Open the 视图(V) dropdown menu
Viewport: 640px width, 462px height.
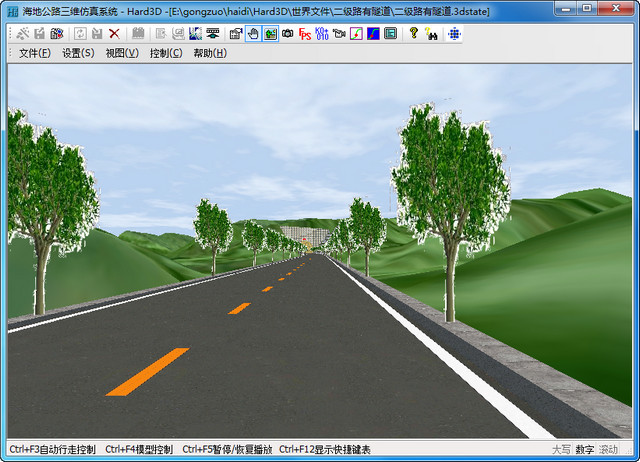pos(122,53)
